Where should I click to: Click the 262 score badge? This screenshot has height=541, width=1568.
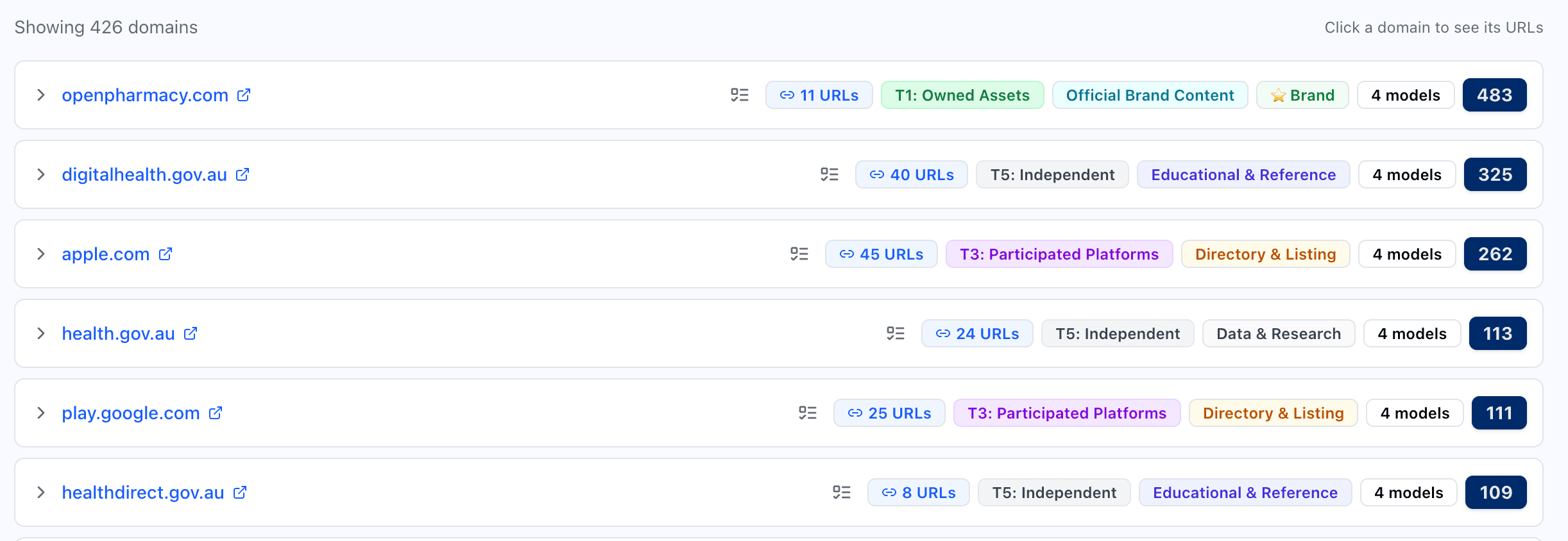[x=1496, y=254]
